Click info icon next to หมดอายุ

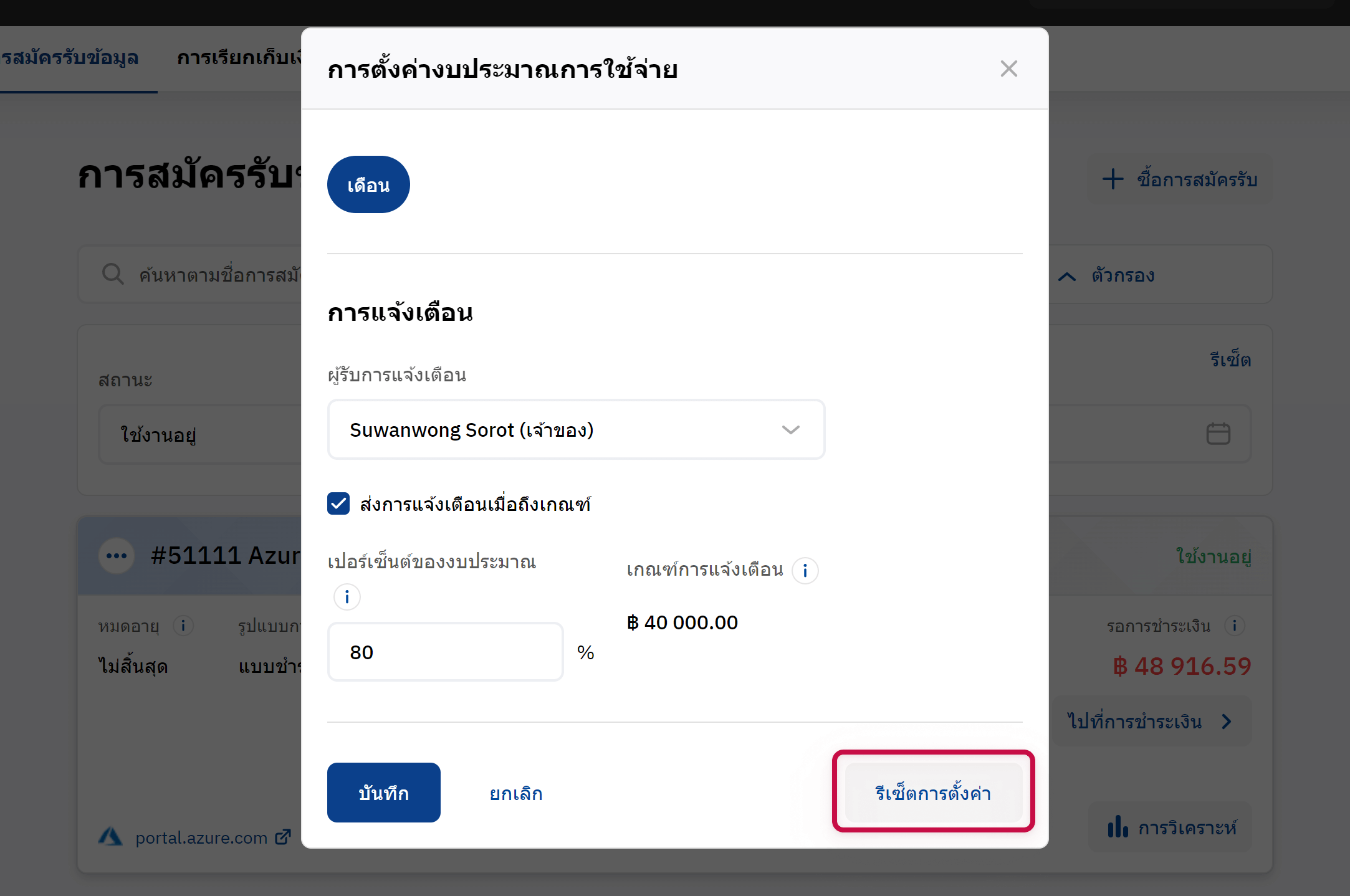183,626
